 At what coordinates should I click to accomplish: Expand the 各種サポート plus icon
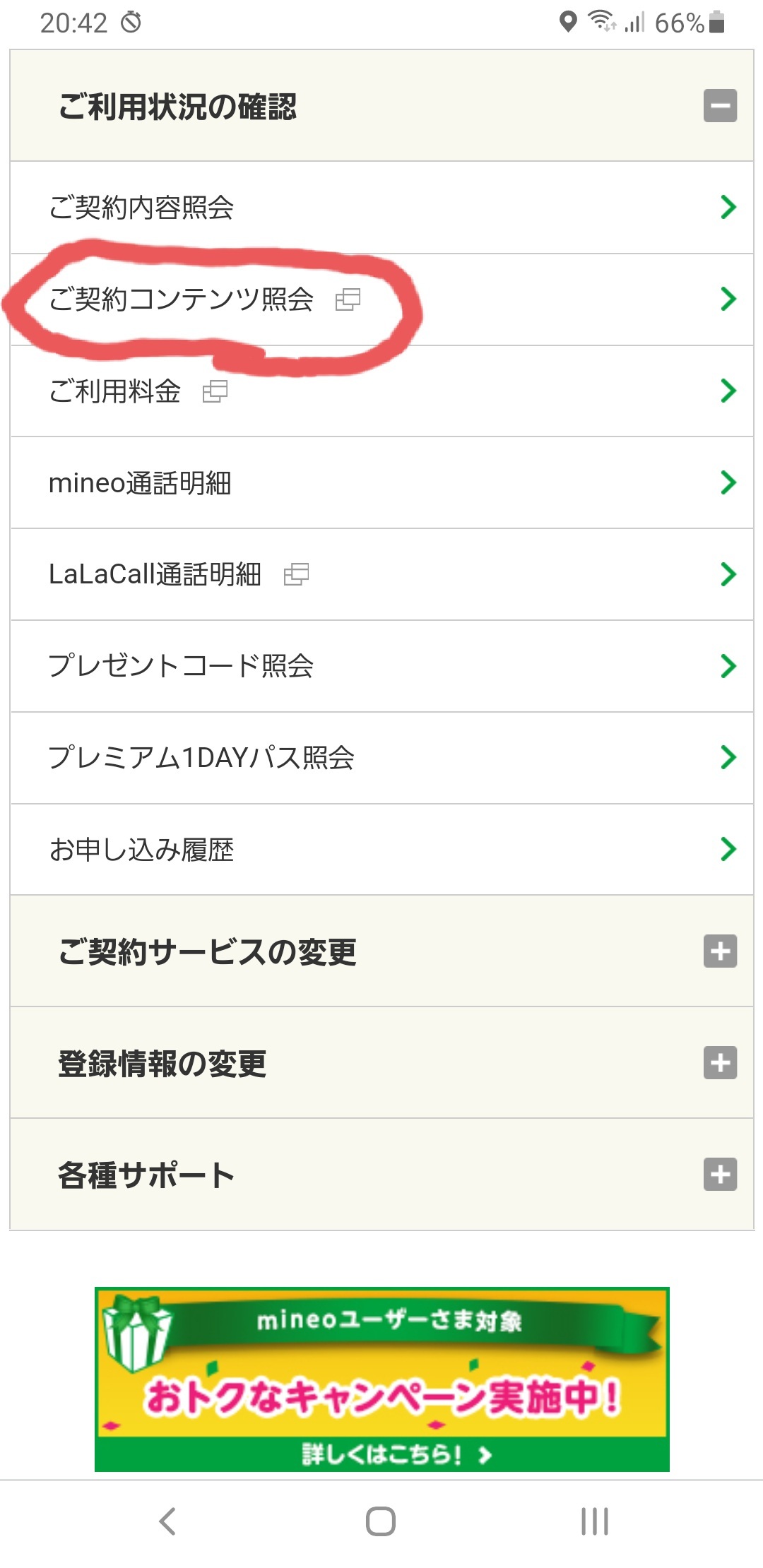(720, 1174)
